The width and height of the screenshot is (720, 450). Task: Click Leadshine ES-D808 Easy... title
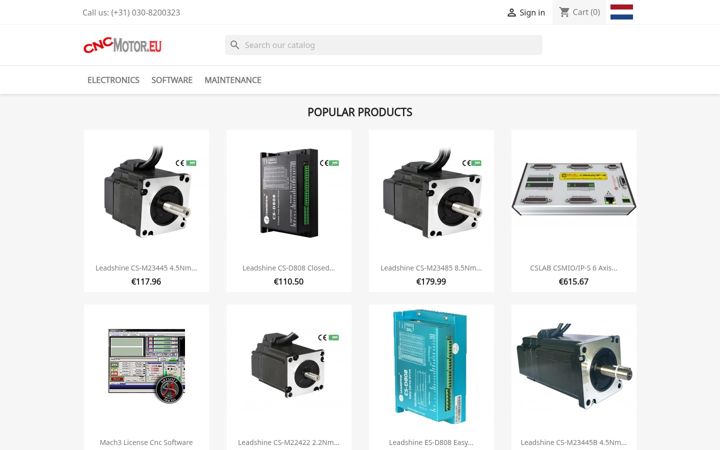(x=431, y=442)
